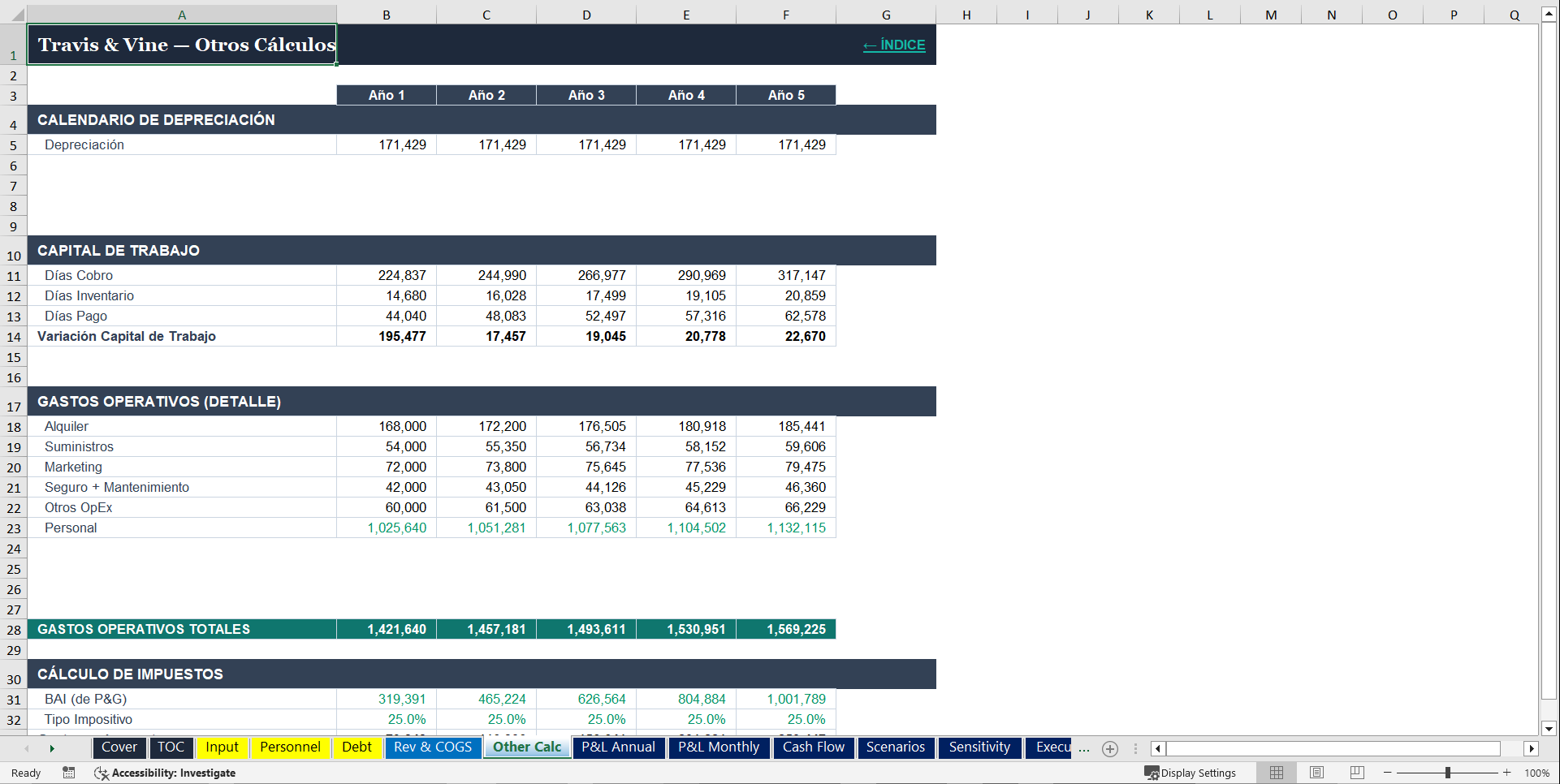
Task: Switch to Normal view
Action: tap(1277, 773)
